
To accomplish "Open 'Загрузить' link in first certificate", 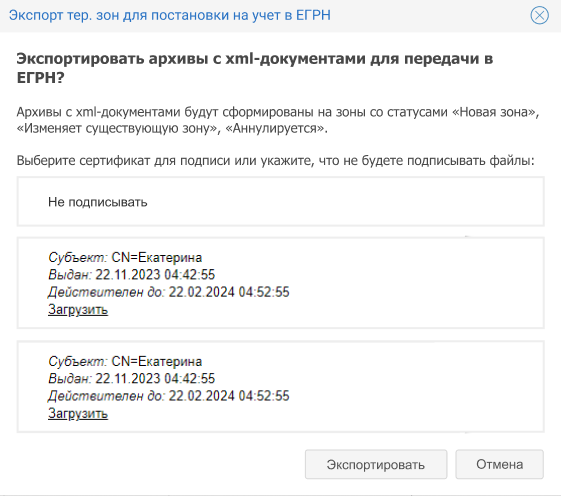I will pyautogui.click(x=78, y=310).
